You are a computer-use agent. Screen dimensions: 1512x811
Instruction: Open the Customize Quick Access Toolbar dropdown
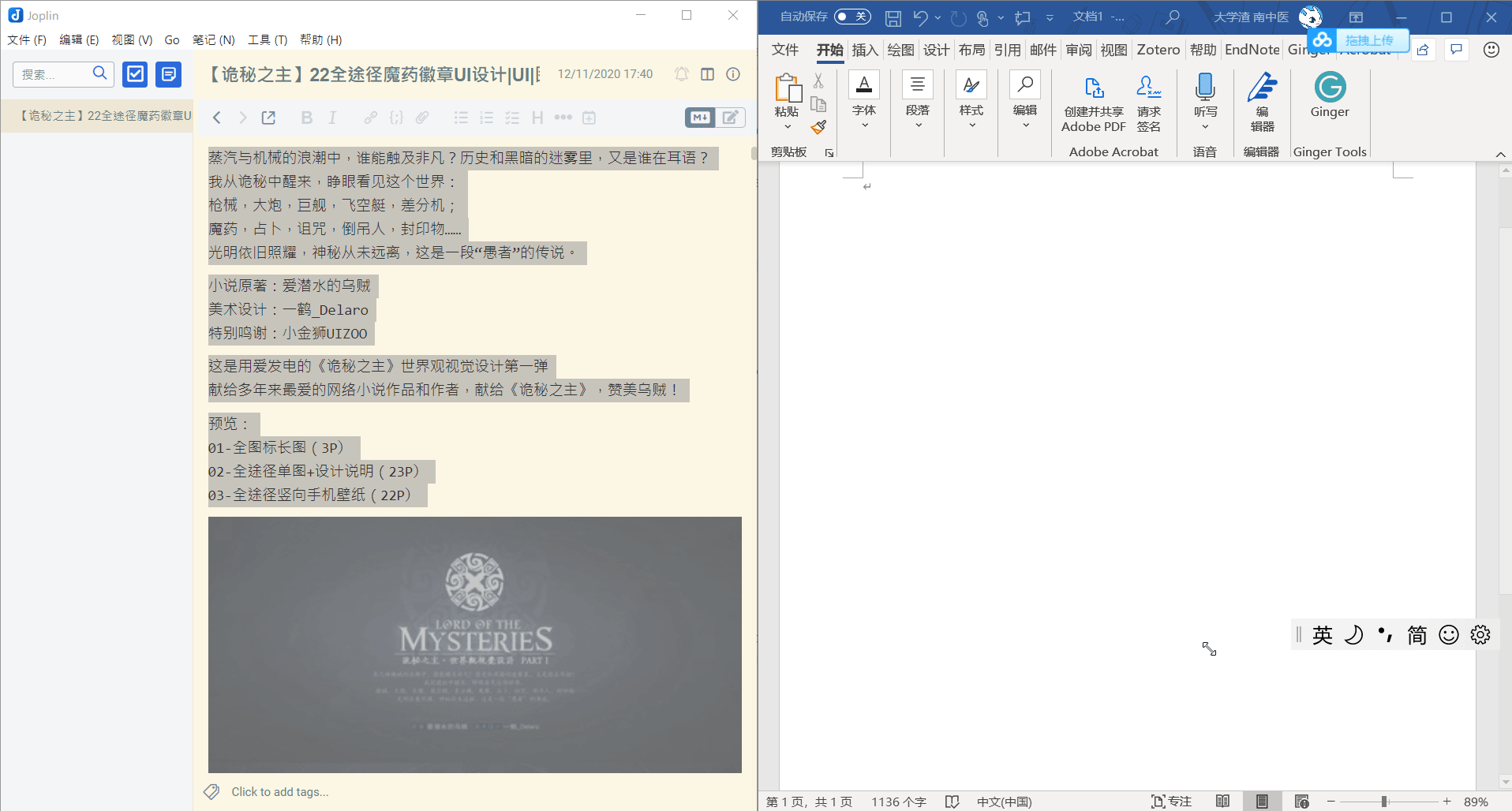pos(1050,17)
